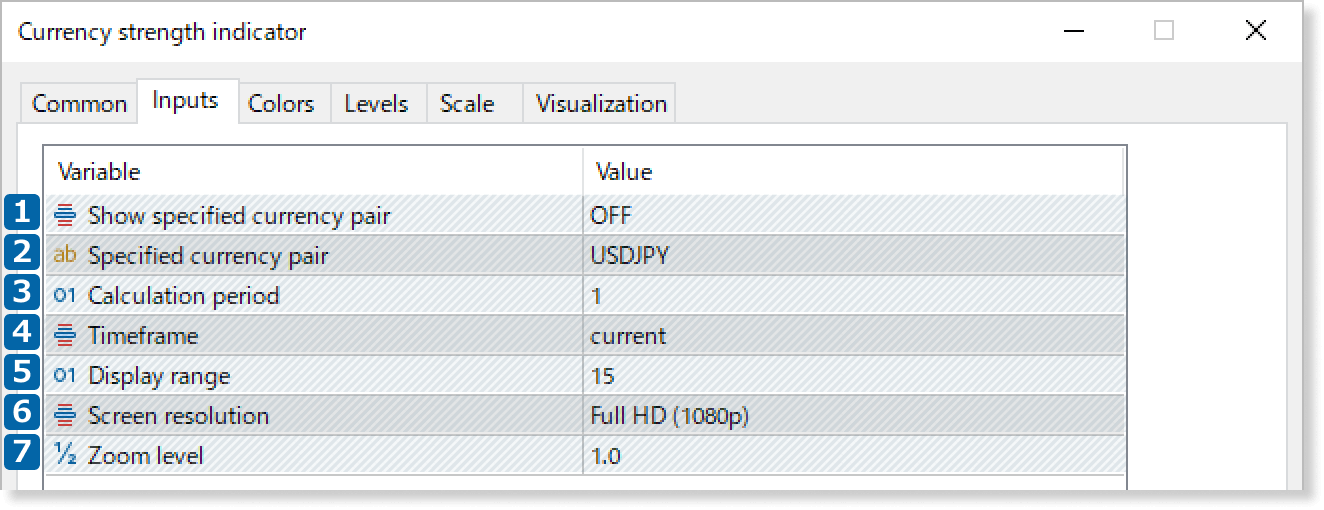1324x510 pixels.
Task: Select the 'Timeframe' row label
Action: point(143,335)
